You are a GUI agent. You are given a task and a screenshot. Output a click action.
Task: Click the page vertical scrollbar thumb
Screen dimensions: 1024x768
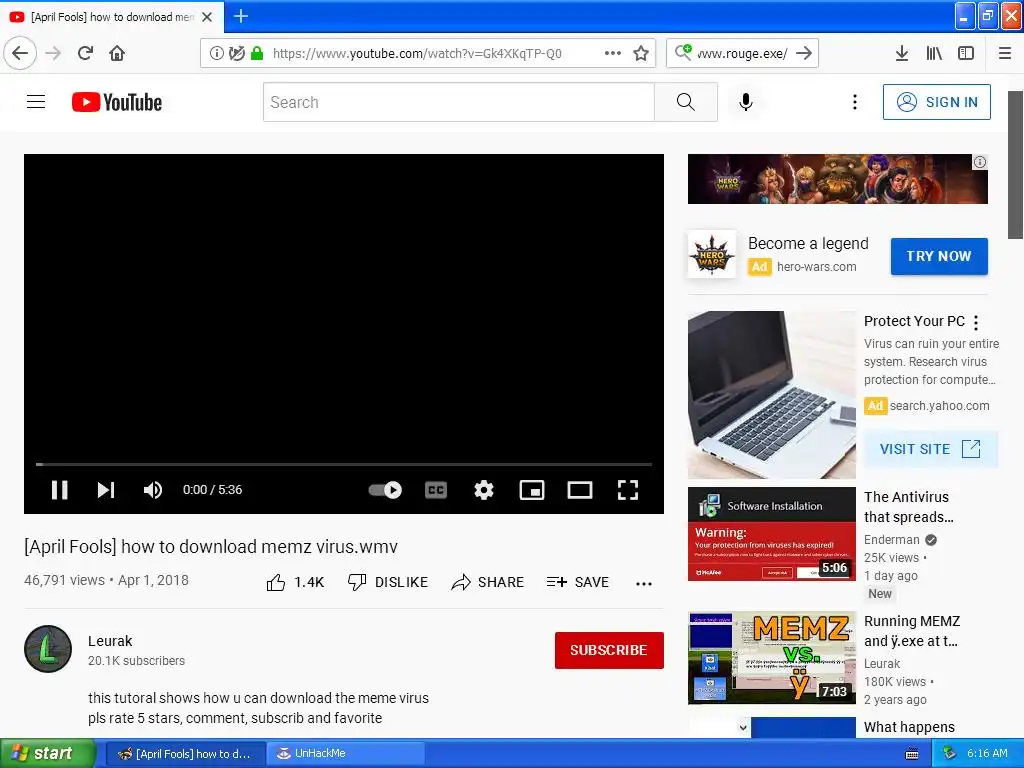pyautogui.click(x=1016, y=165)
